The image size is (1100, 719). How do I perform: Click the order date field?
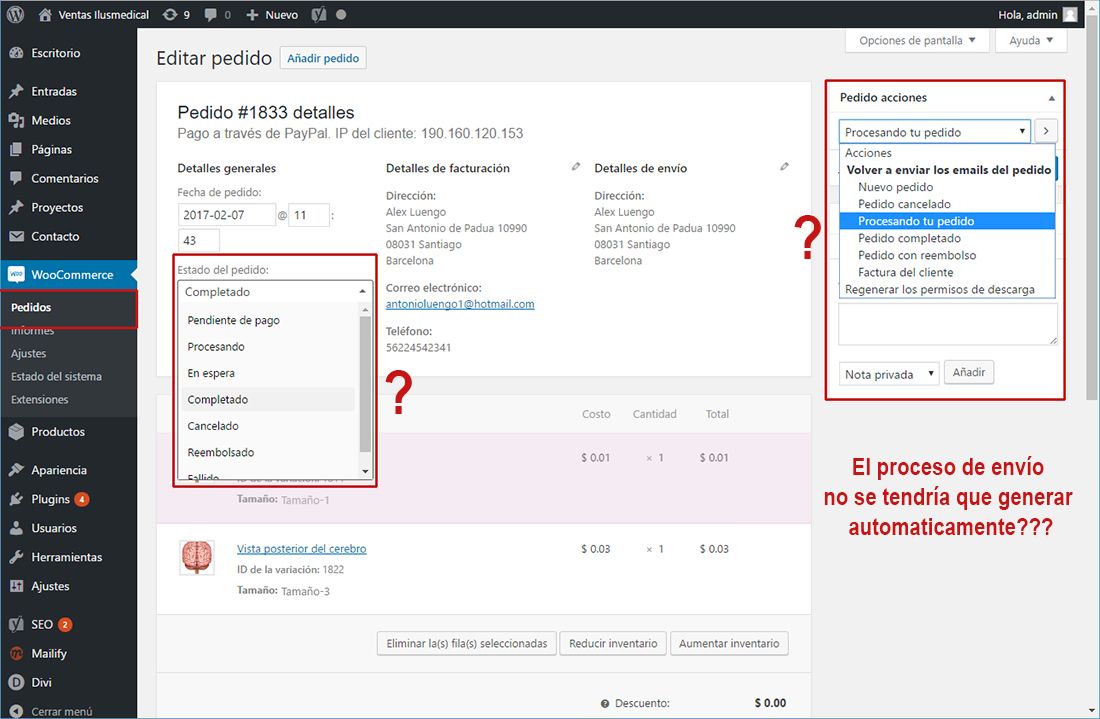coord(227,215)
